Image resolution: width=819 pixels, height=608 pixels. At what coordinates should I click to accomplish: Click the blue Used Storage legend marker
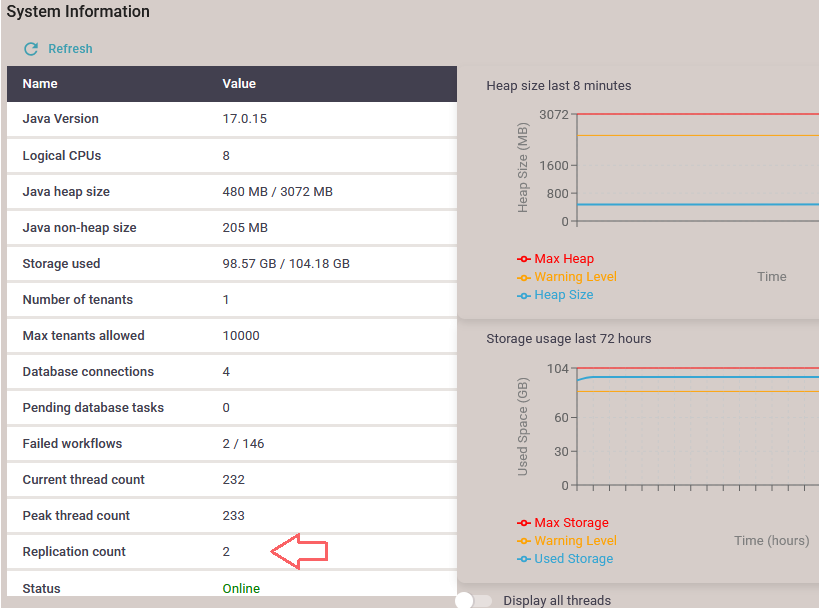(524, 559)
